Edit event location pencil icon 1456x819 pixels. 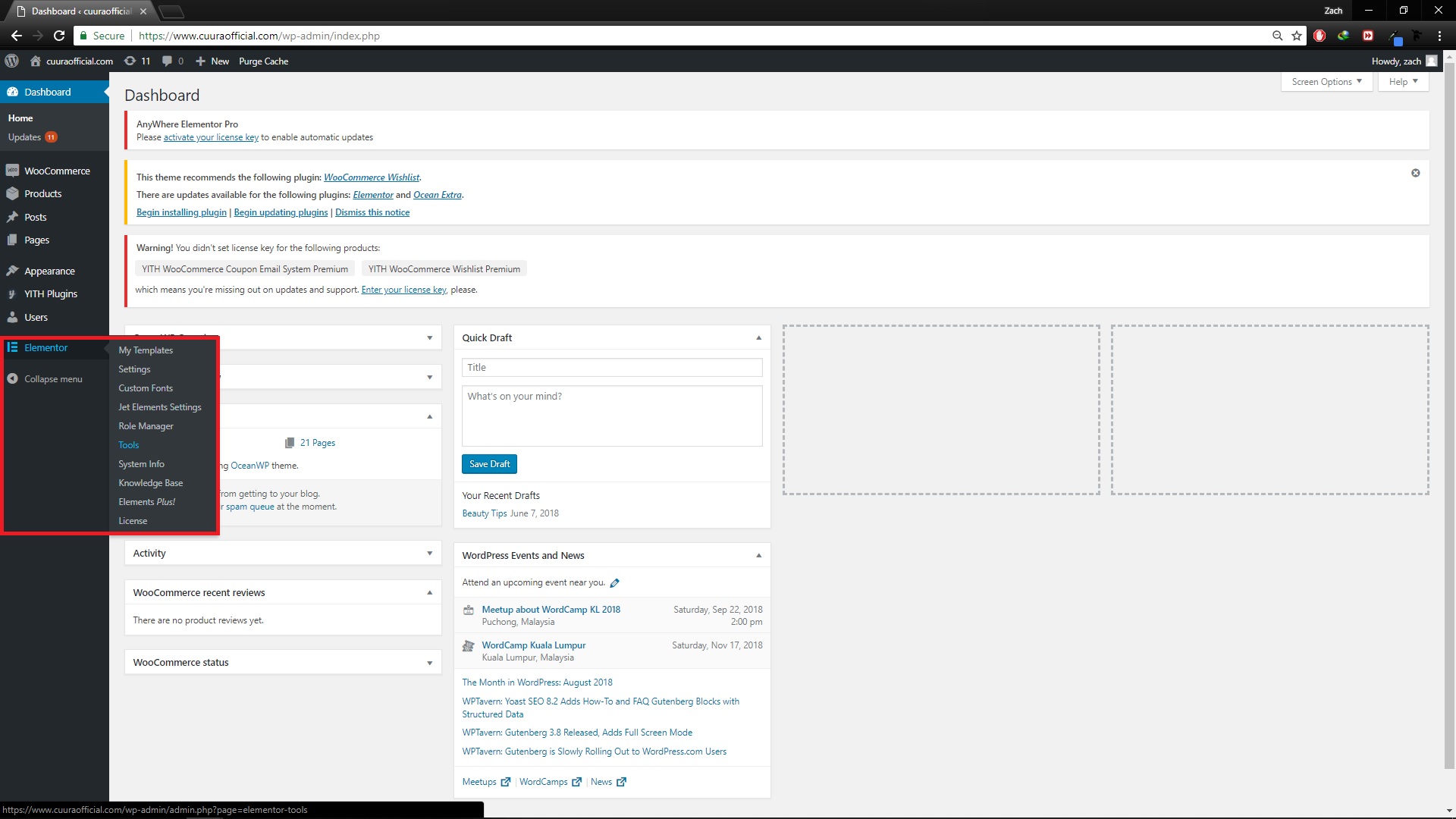tap(615, 582)
